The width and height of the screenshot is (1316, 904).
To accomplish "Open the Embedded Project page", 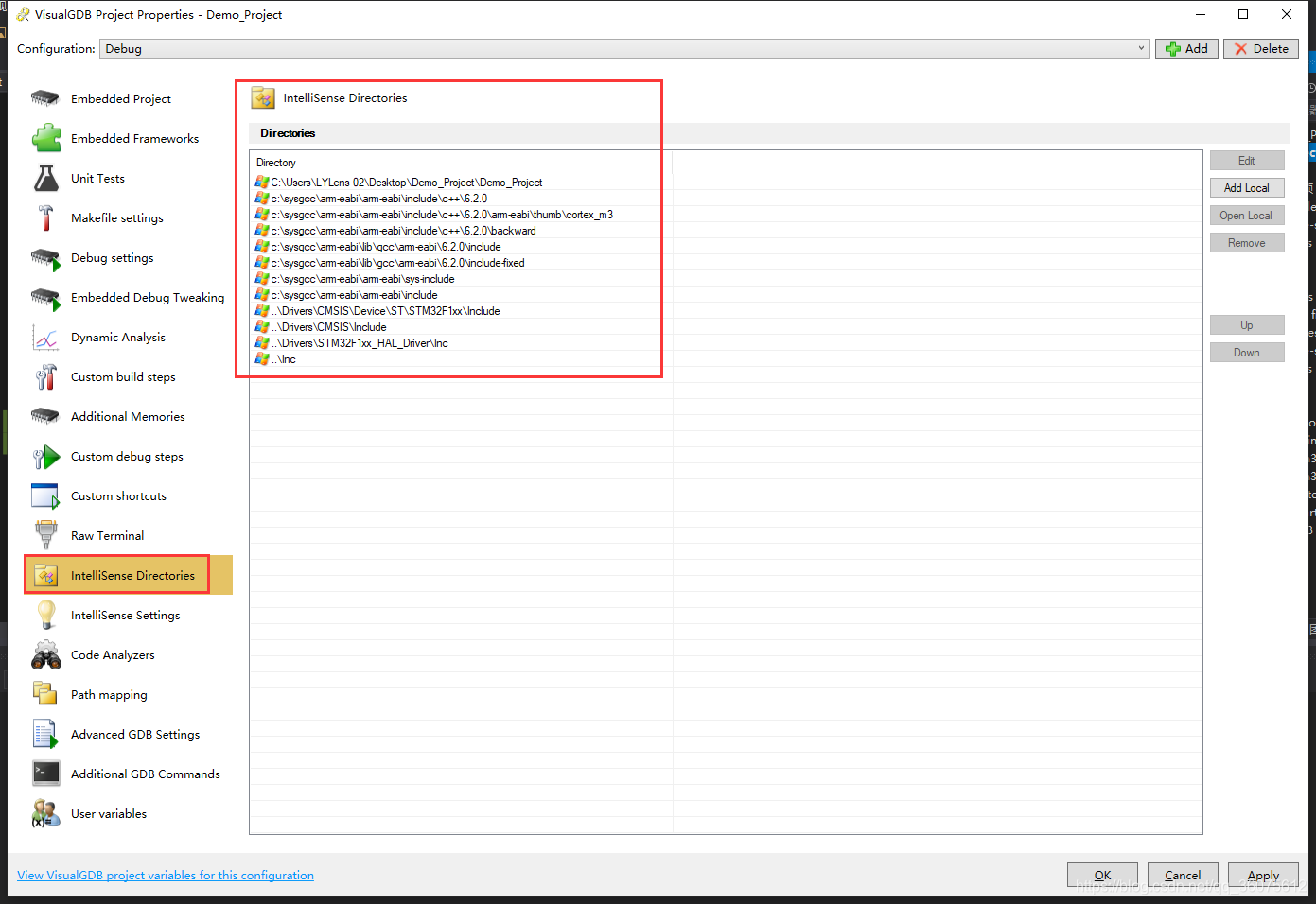I will (x=120, y=98).
